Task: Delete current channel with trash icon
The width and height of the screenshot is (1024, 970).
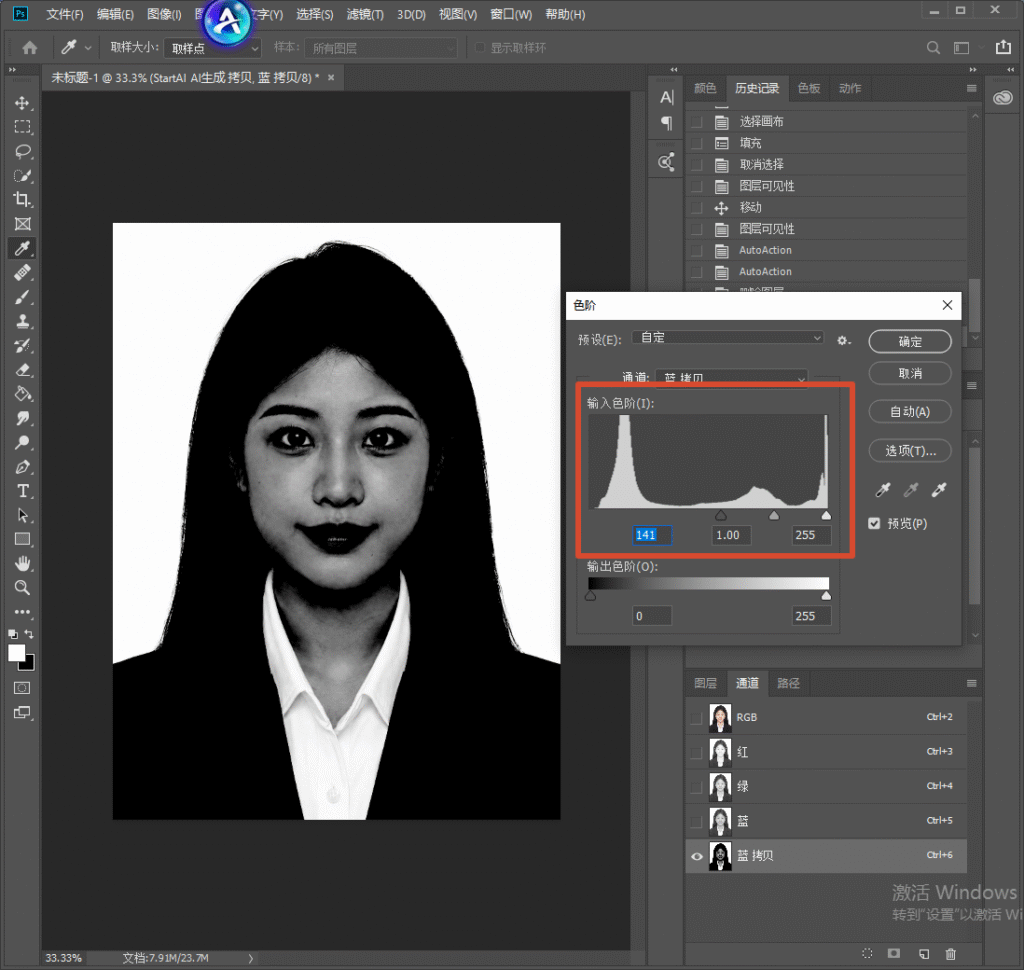Action: [951, 954]
